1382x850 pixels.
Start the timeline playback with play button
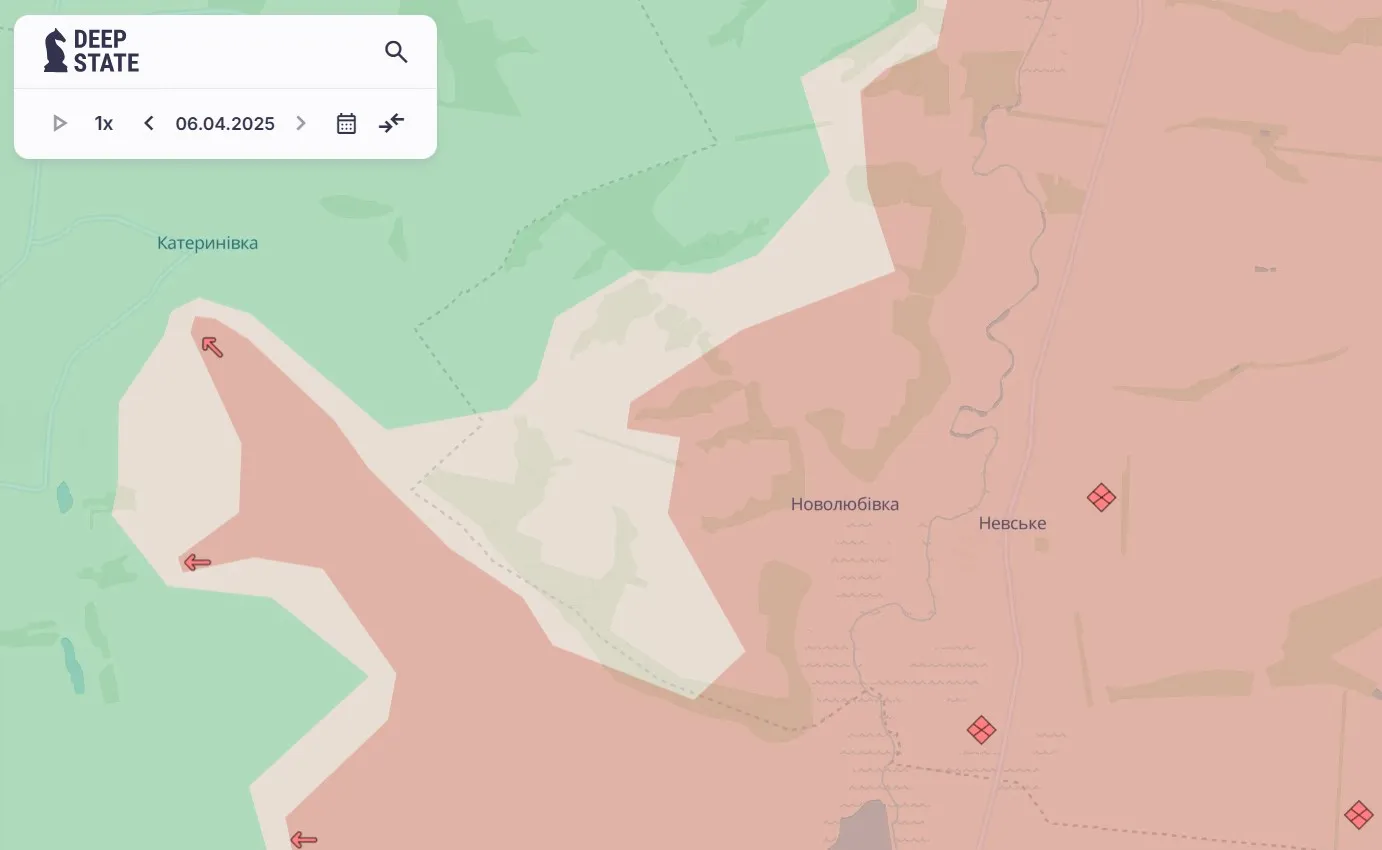[x=60, y=124]
